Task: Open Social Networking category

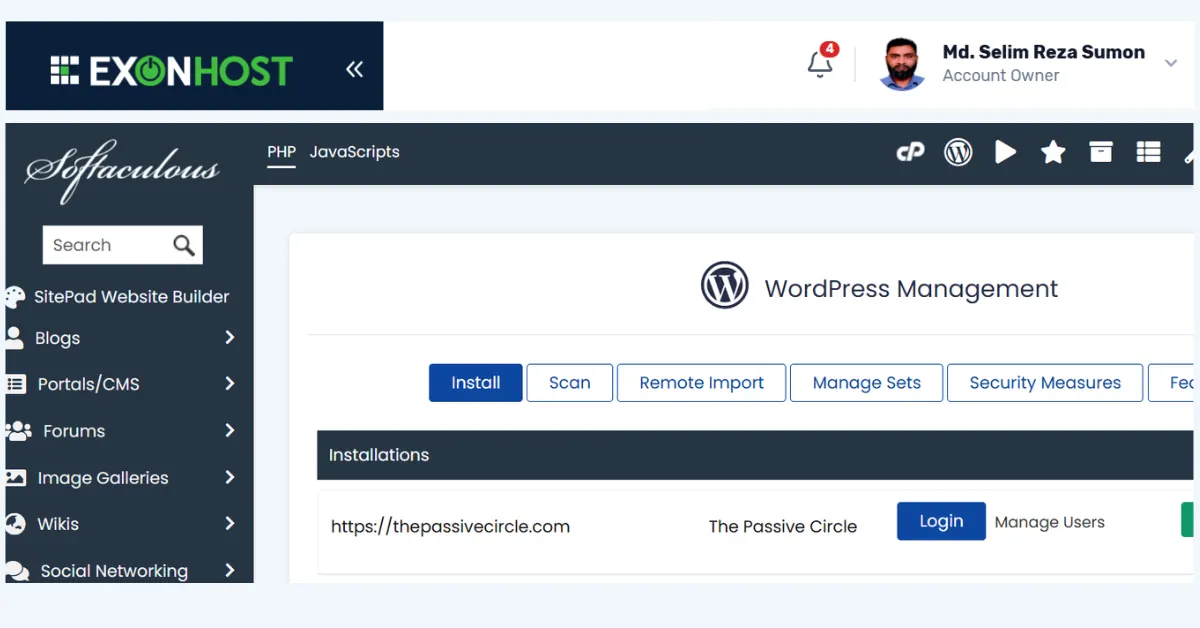Action: point(114,571)
